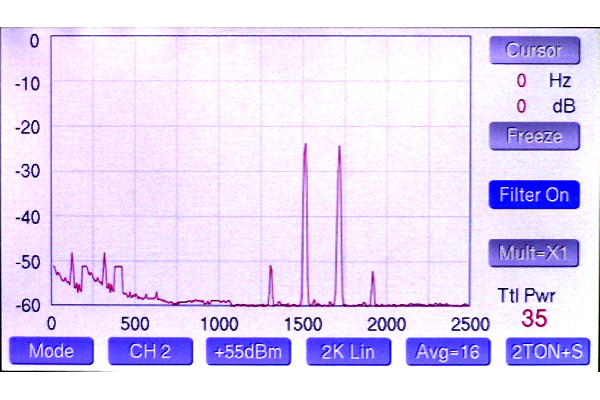Change averaging with Avg=16 button
This screenshot has width=600, height=400.
[448, 352]
